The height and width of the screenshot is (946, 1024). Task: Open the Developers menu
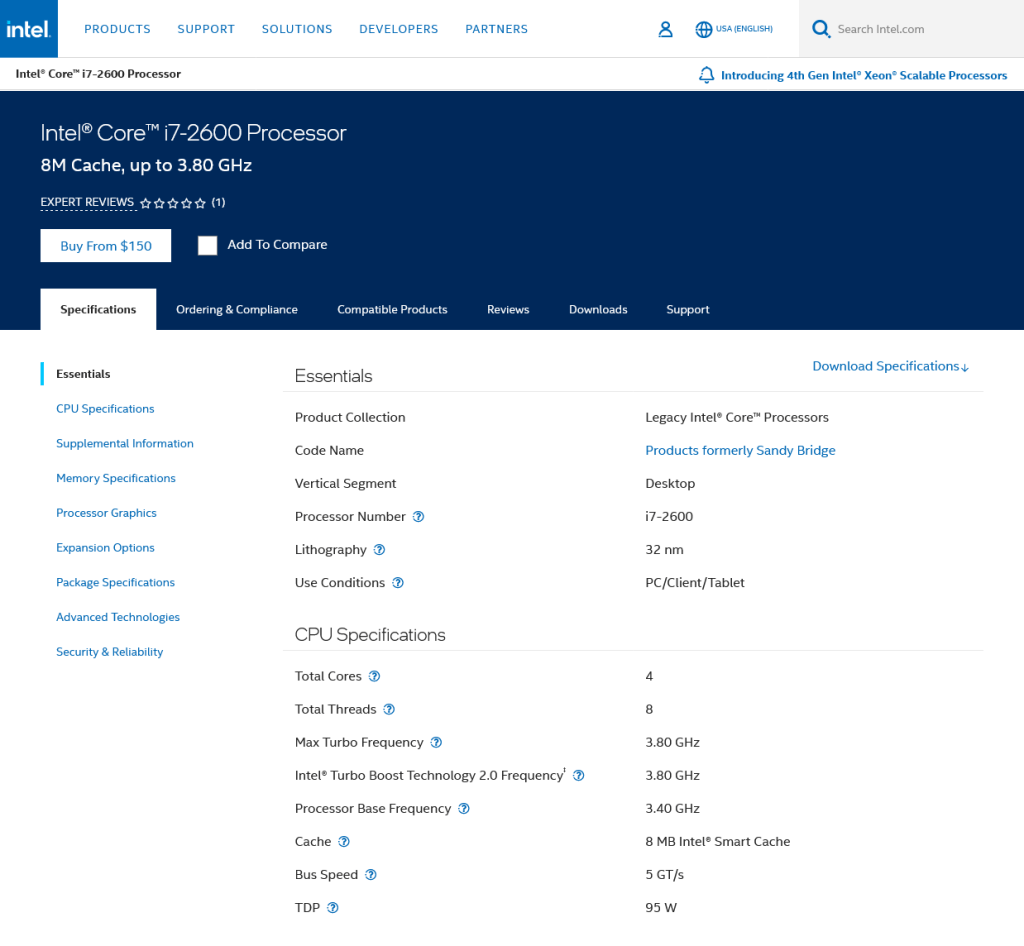(x=398, y=29)
